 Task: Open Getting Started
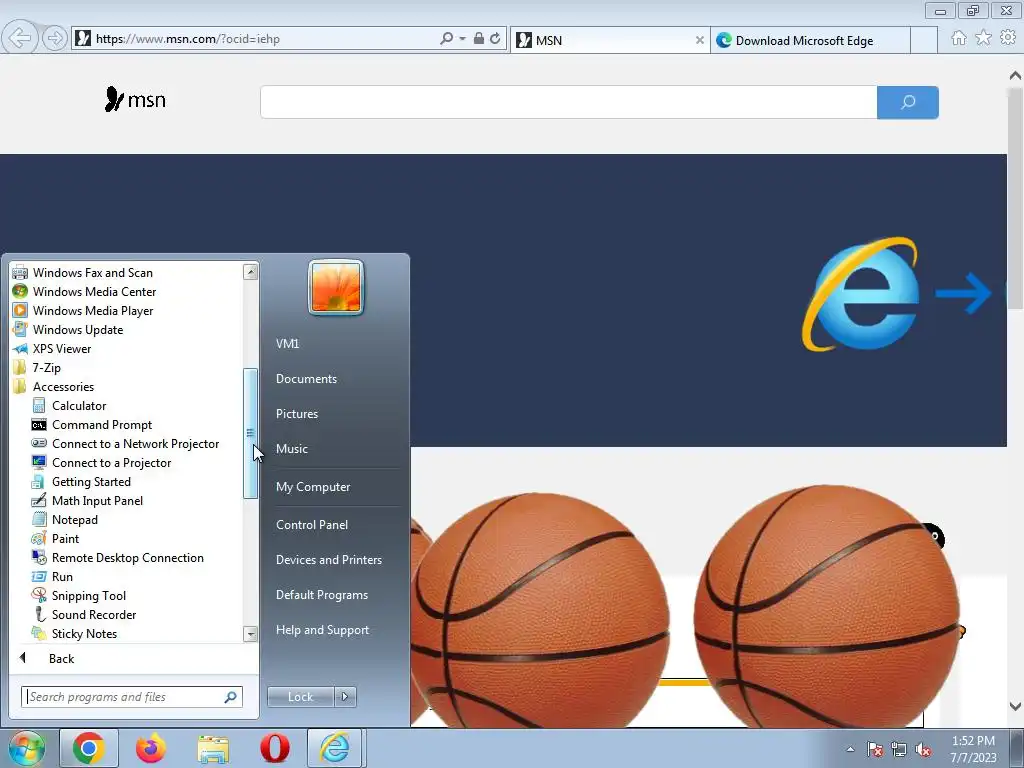click(91, 481)
